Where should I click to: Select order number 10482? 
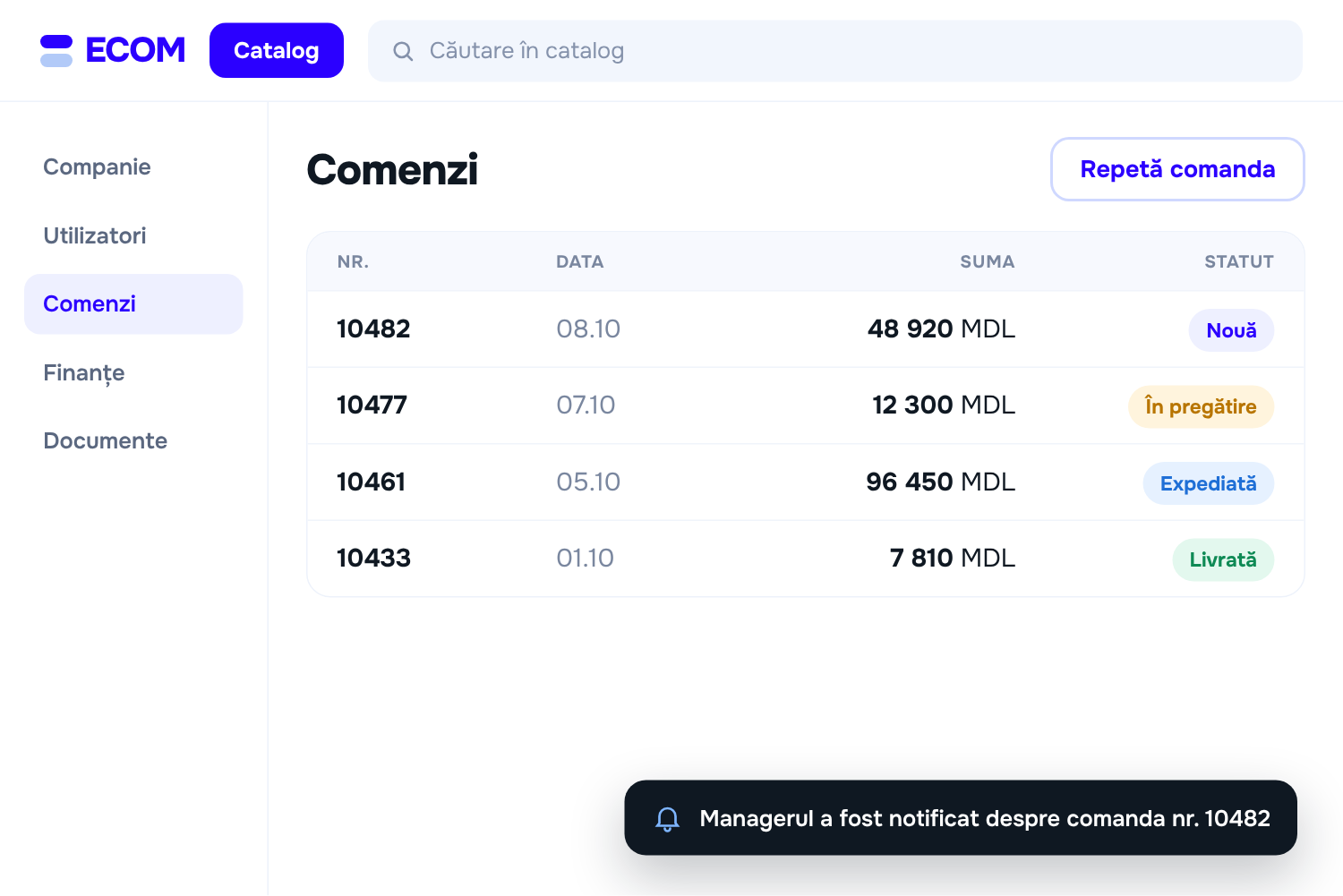(x=373, y=329)
